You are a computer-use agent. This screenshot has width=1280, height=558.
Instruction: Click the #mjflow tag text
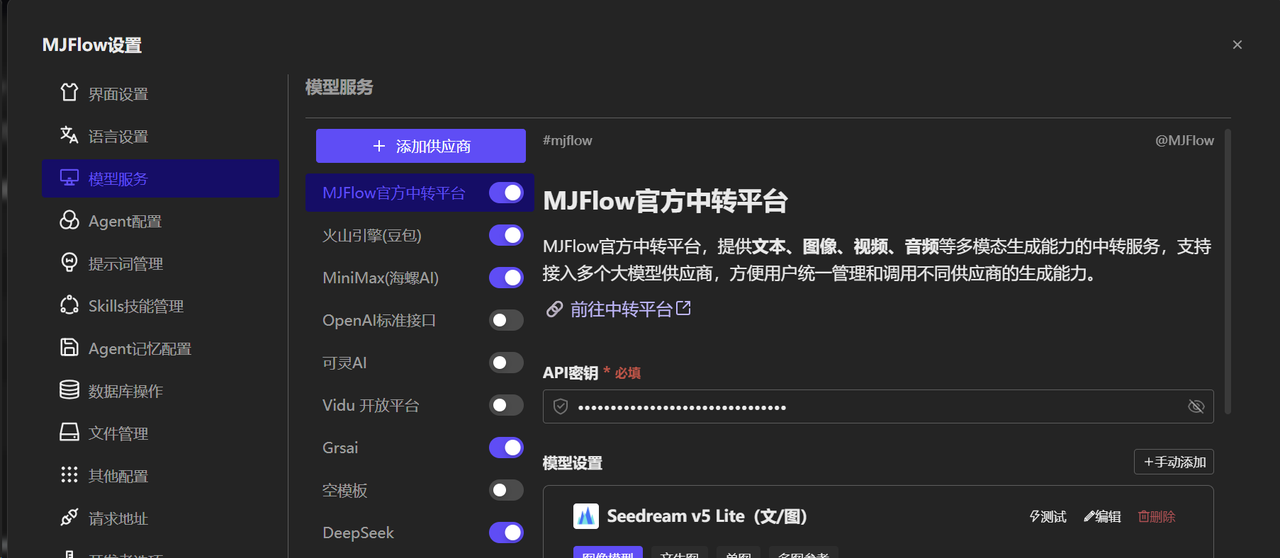(567, 141)
